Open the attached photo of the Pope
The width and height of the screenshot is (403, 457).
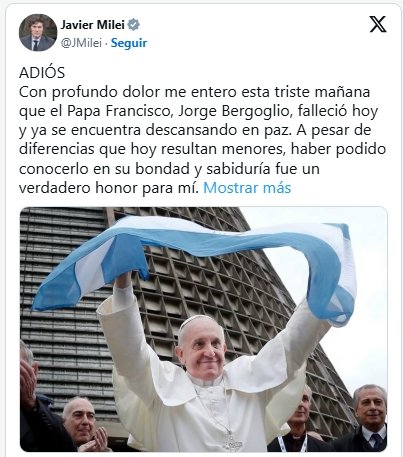tap(203, 329)
